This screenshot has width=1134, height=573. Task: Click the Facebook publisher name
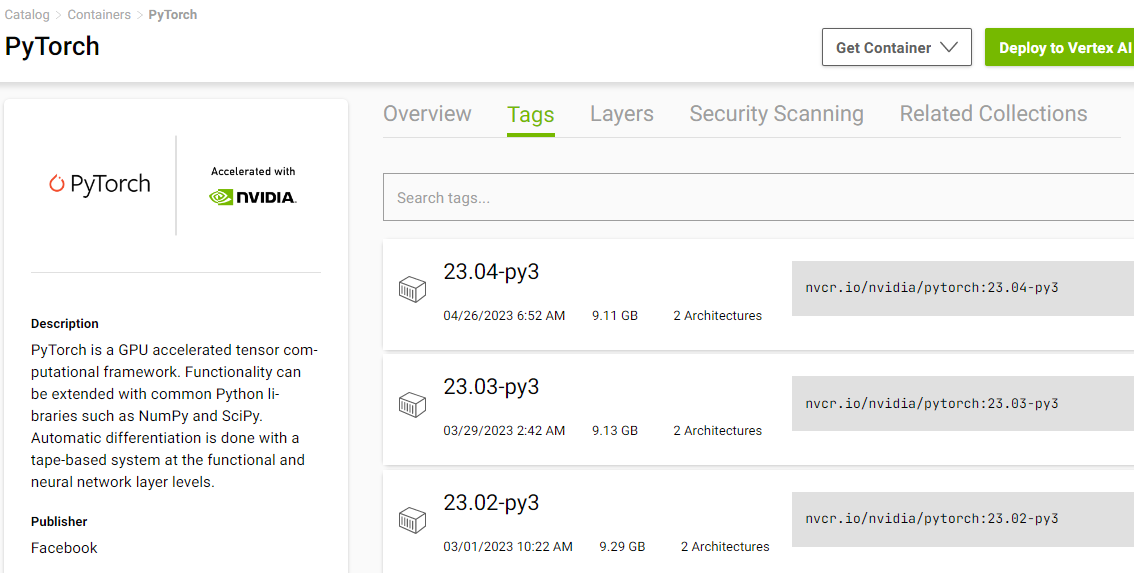coord(64,548)
